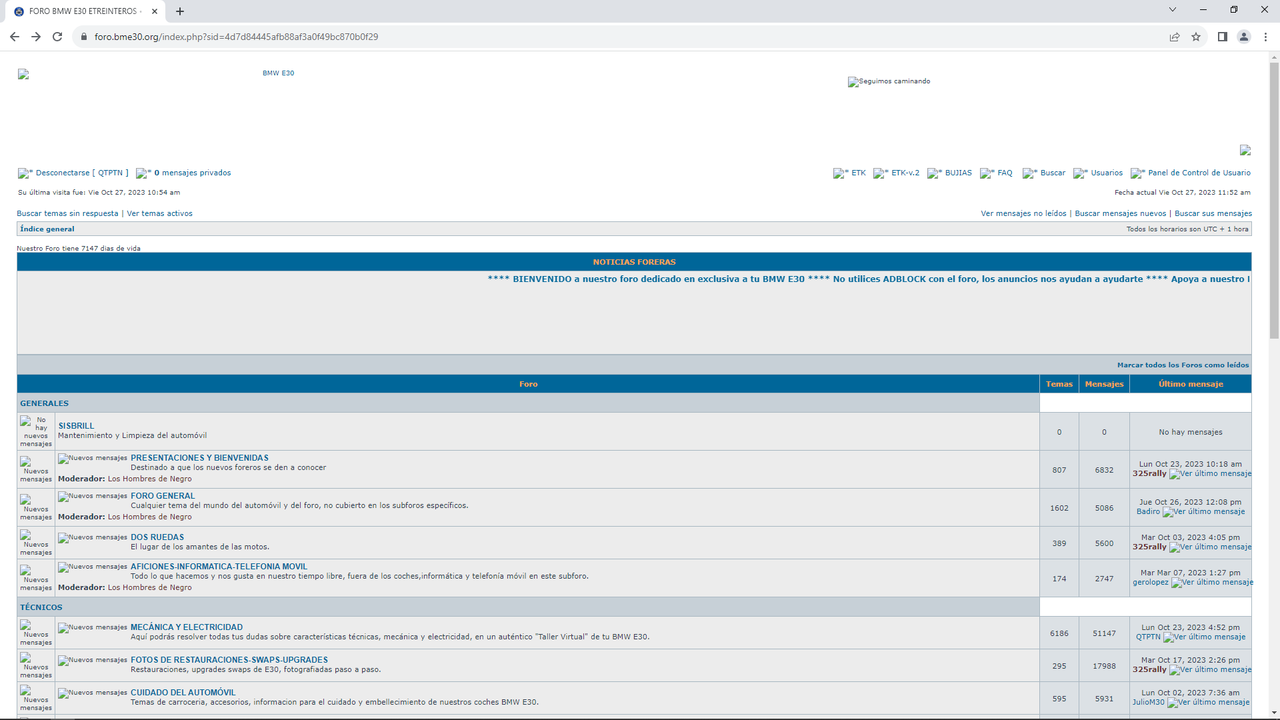Click Buscar mensajes nuevos

(x=1120, y=214)
